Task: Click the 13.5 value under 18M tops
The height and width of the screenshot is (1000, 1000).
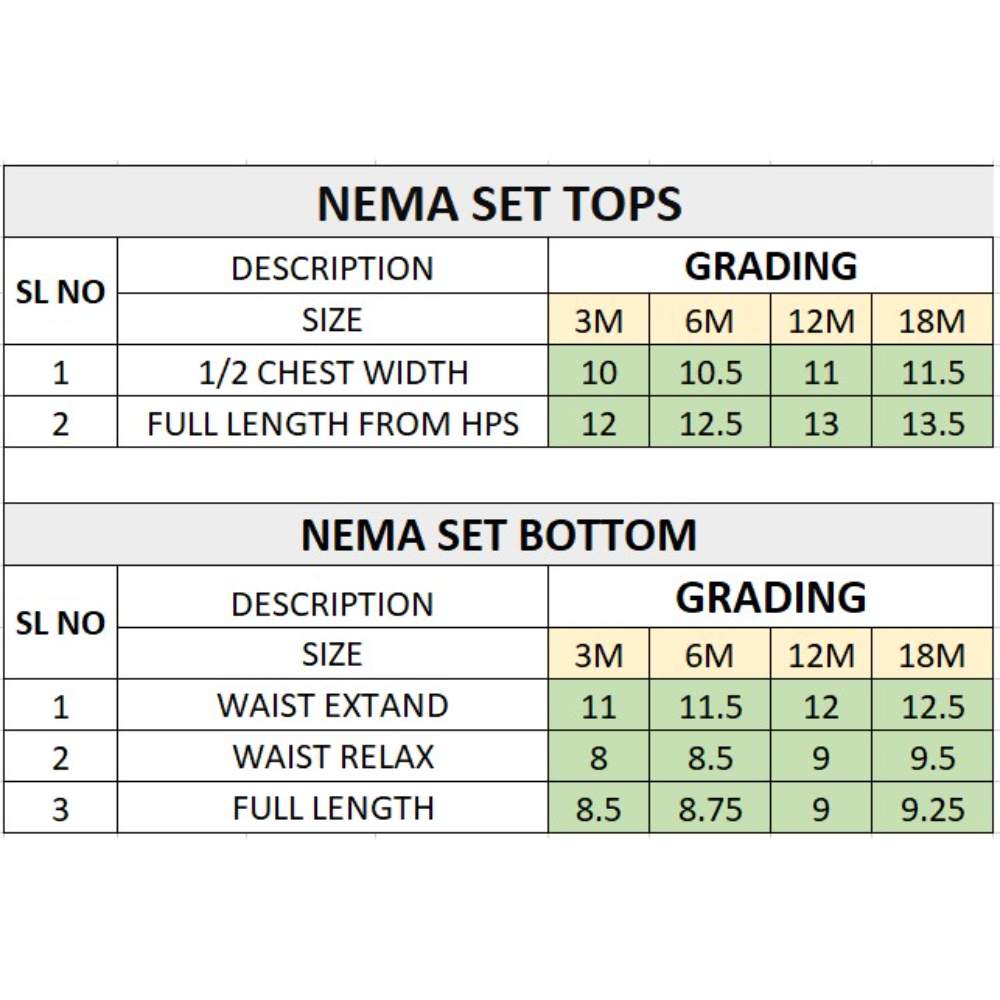Action: 932,422
